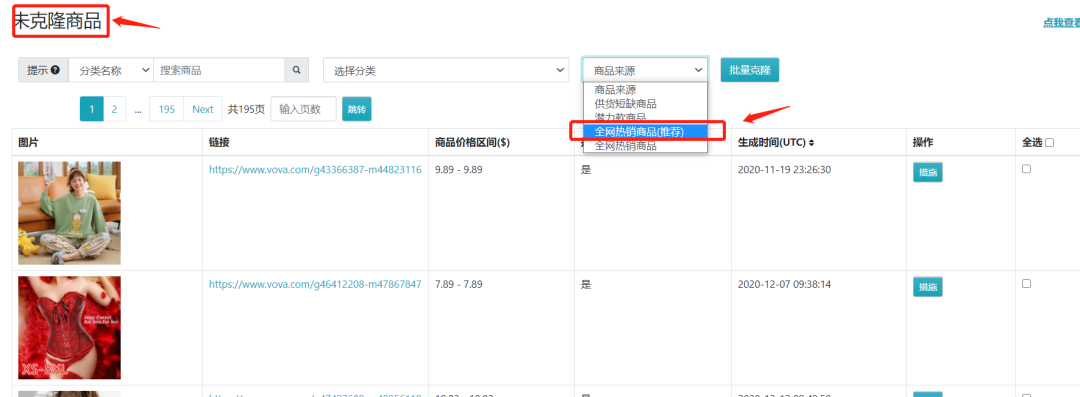The height and width of the screenshot is (397, 1080).
Task: Select 全网热销商品(推荐) option
Action: tap(645, 132)
